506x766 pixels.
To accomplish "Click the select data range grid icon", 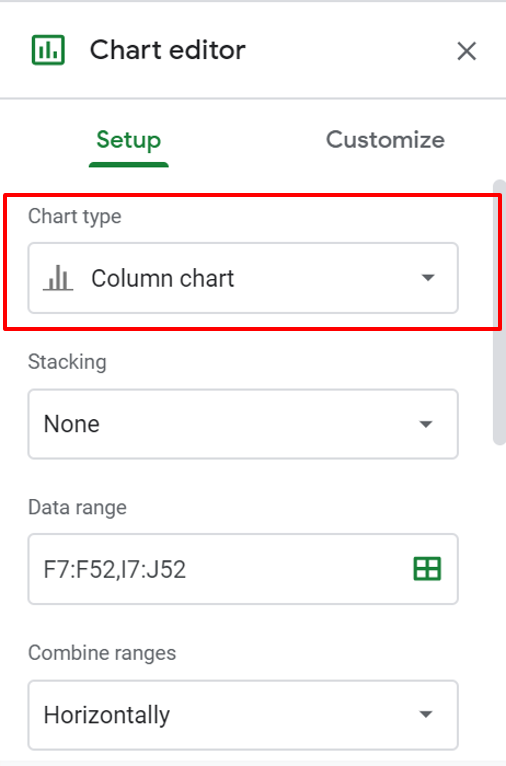I will (x=427, y=569).
